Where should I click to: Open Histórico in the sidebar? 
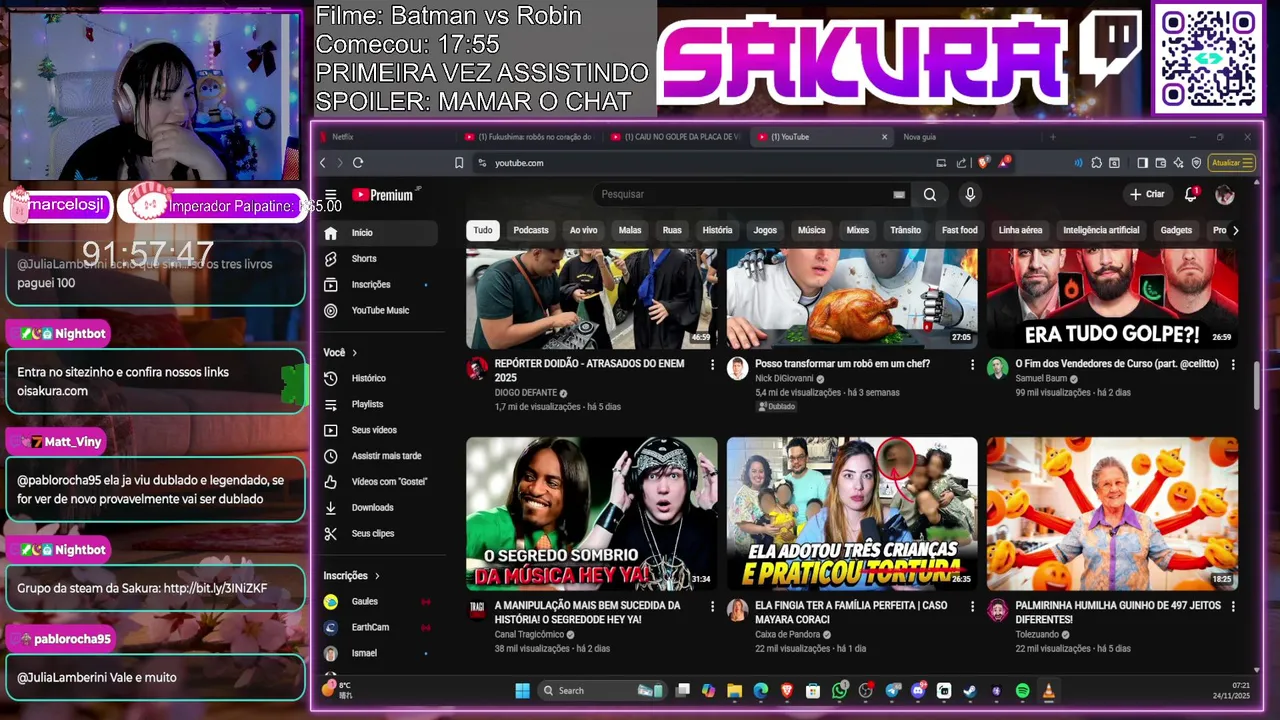coord(380,378)
